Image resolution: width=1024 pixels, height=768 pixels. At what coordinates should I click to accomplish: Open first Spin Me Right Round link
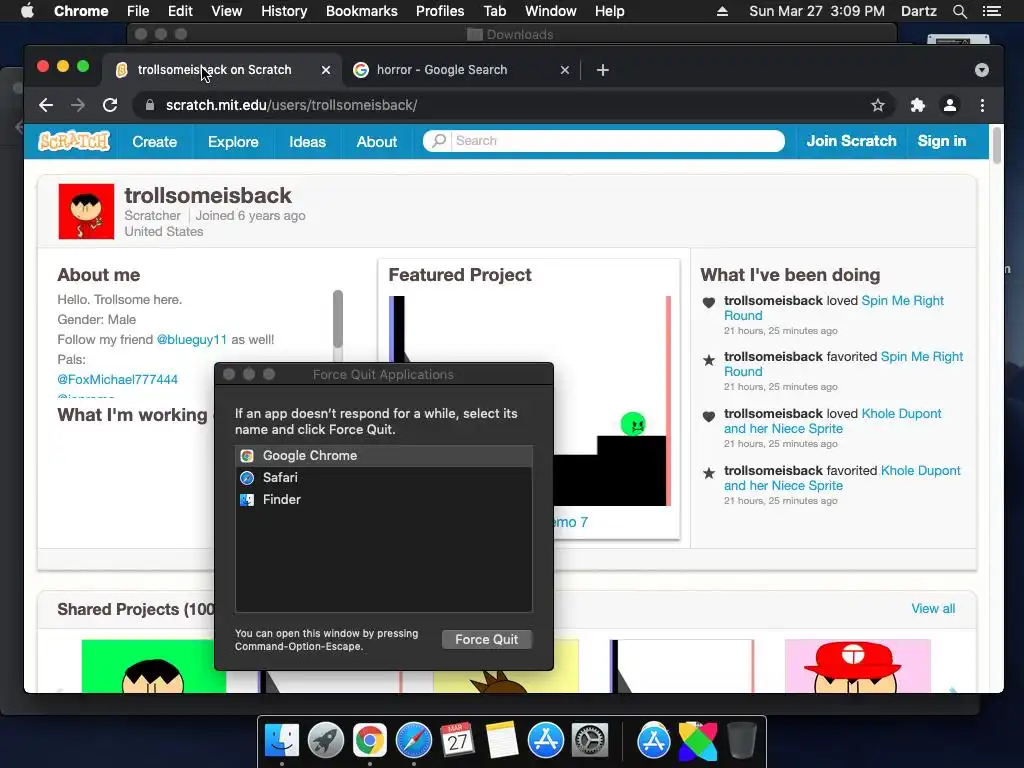click(x=834, y=308)
